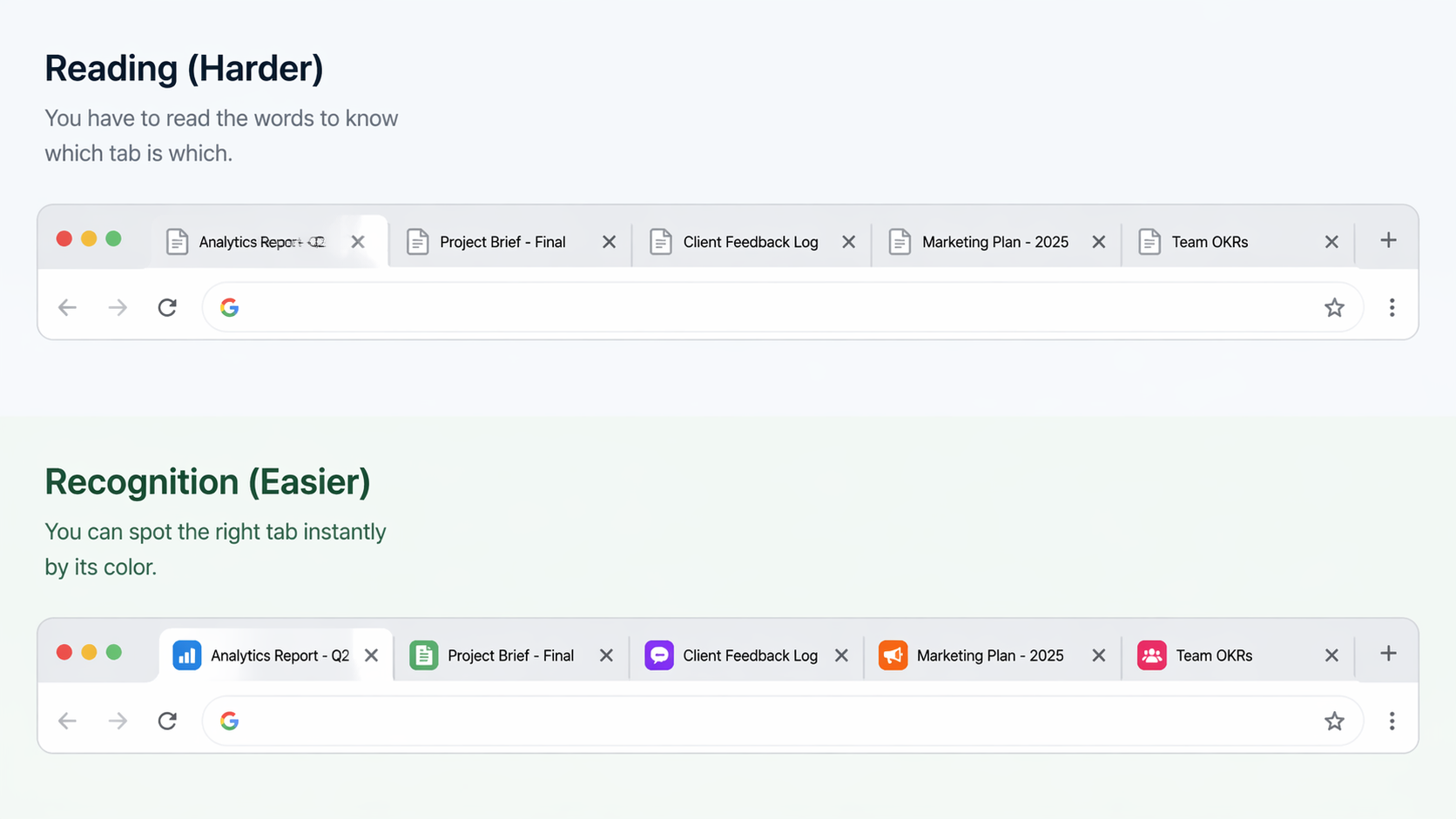This screenshot has width=1456, height=819.
Task: Reload the page in the upper browser
Action: pos(167,307)
